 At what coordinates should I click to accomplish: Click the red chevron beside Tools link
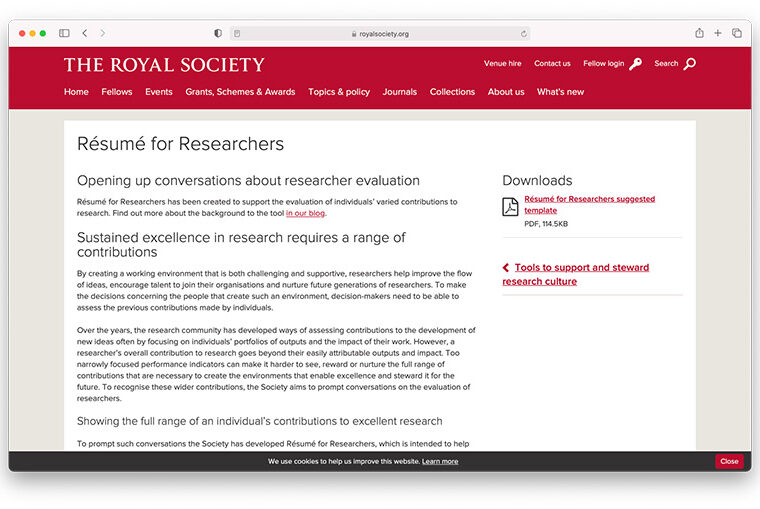coord(506,268)
